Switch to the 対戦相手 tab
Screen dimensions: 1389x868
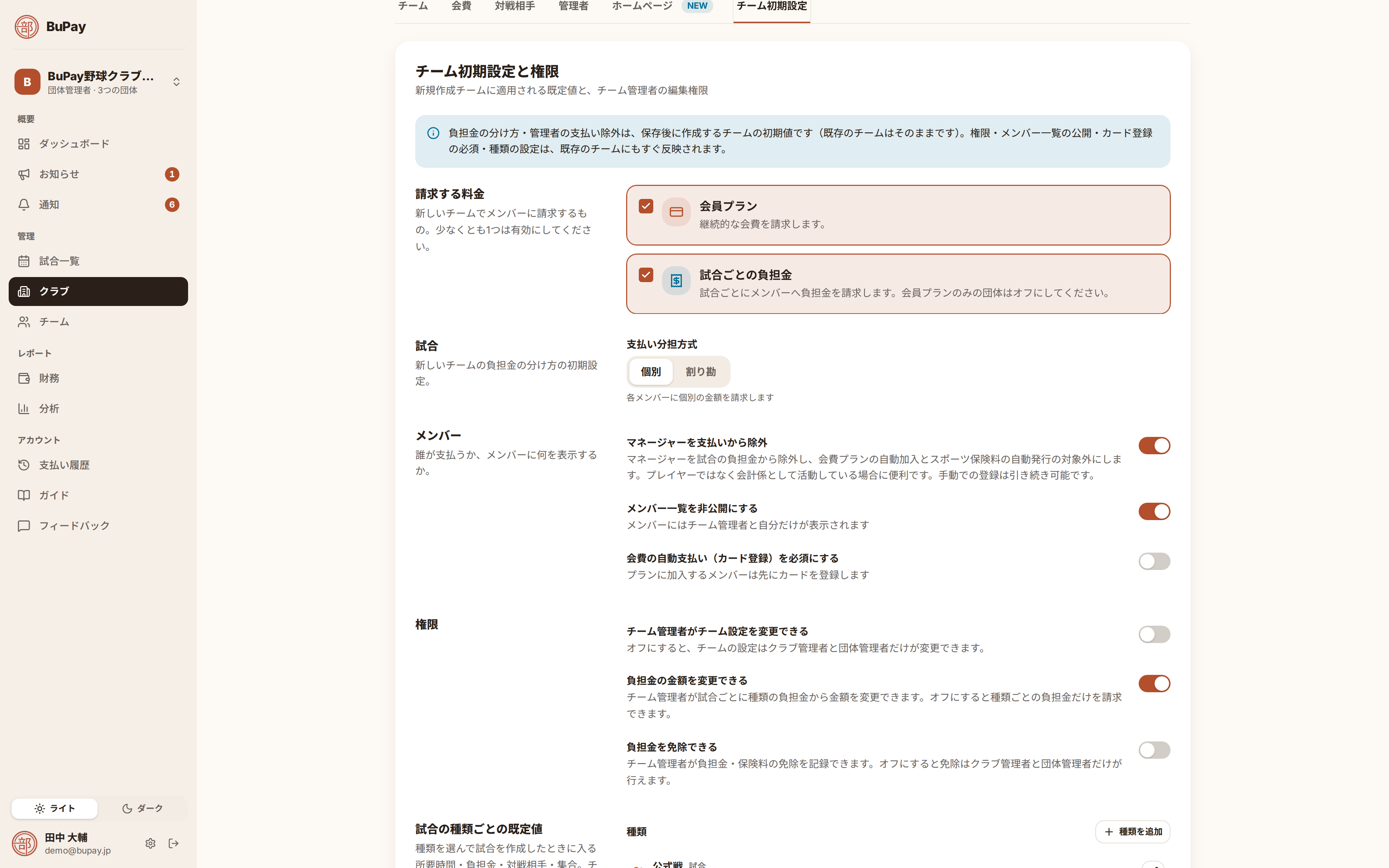[515, 6]
